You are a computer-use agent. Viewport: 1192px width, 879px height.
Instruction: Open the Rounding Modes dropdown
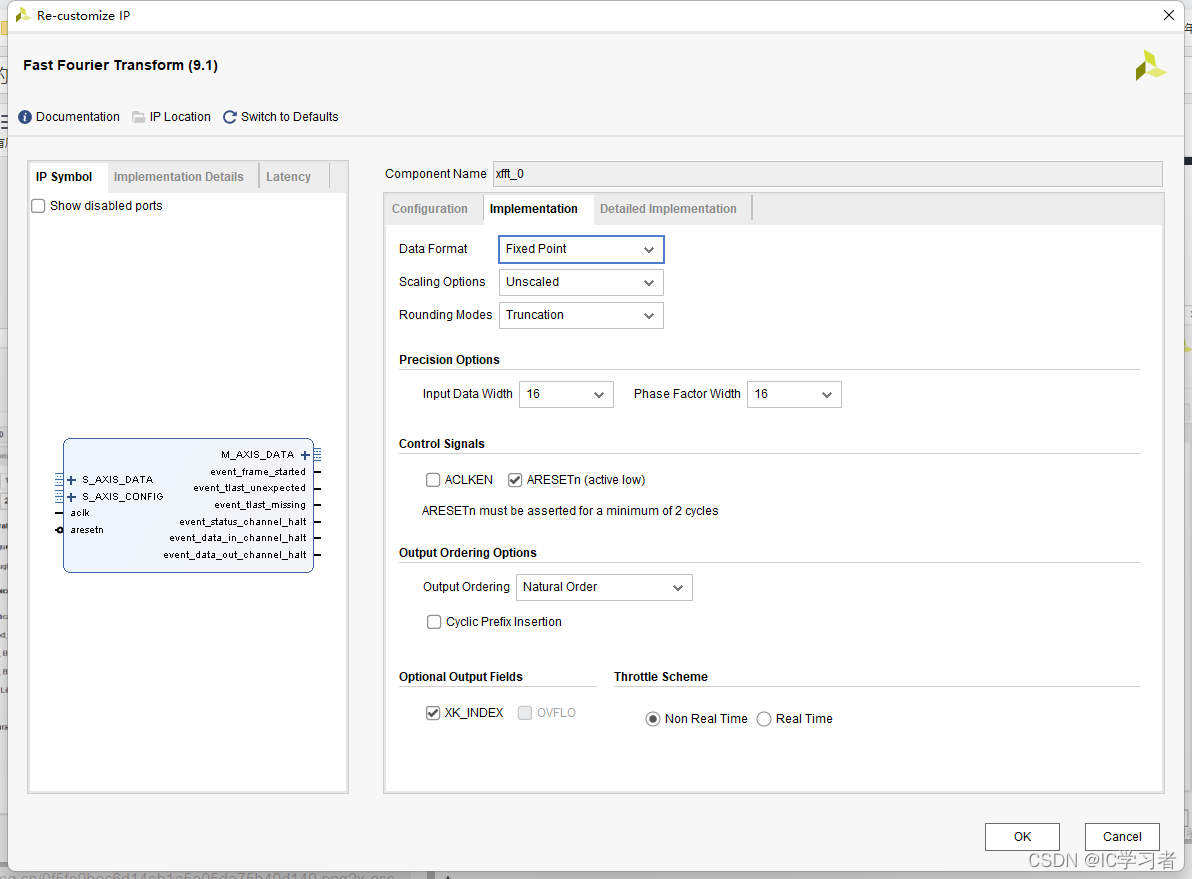581,316
